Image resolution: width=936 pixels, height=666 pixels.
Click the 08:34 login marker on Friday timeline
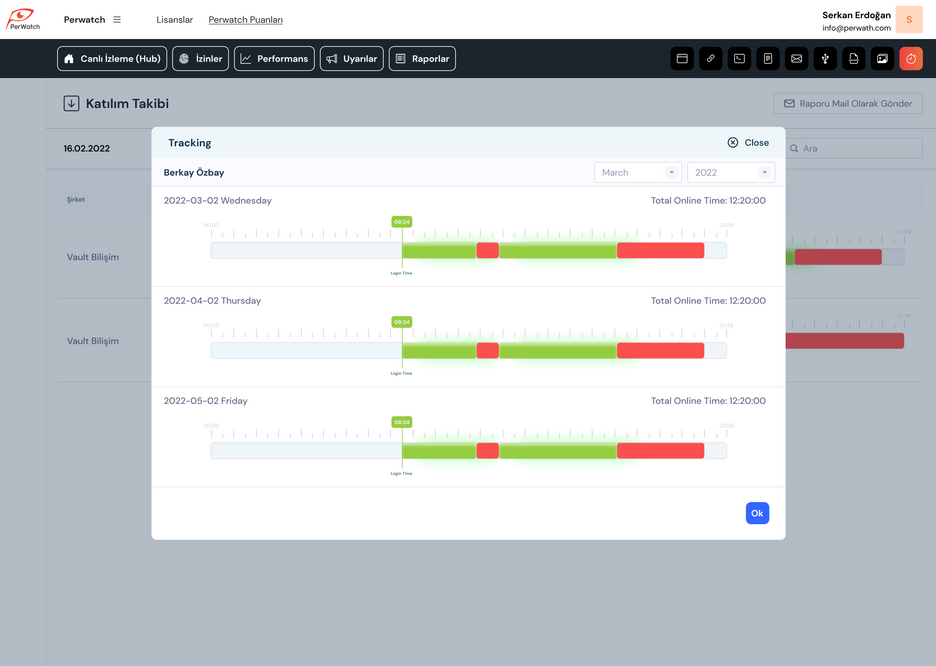402,423
